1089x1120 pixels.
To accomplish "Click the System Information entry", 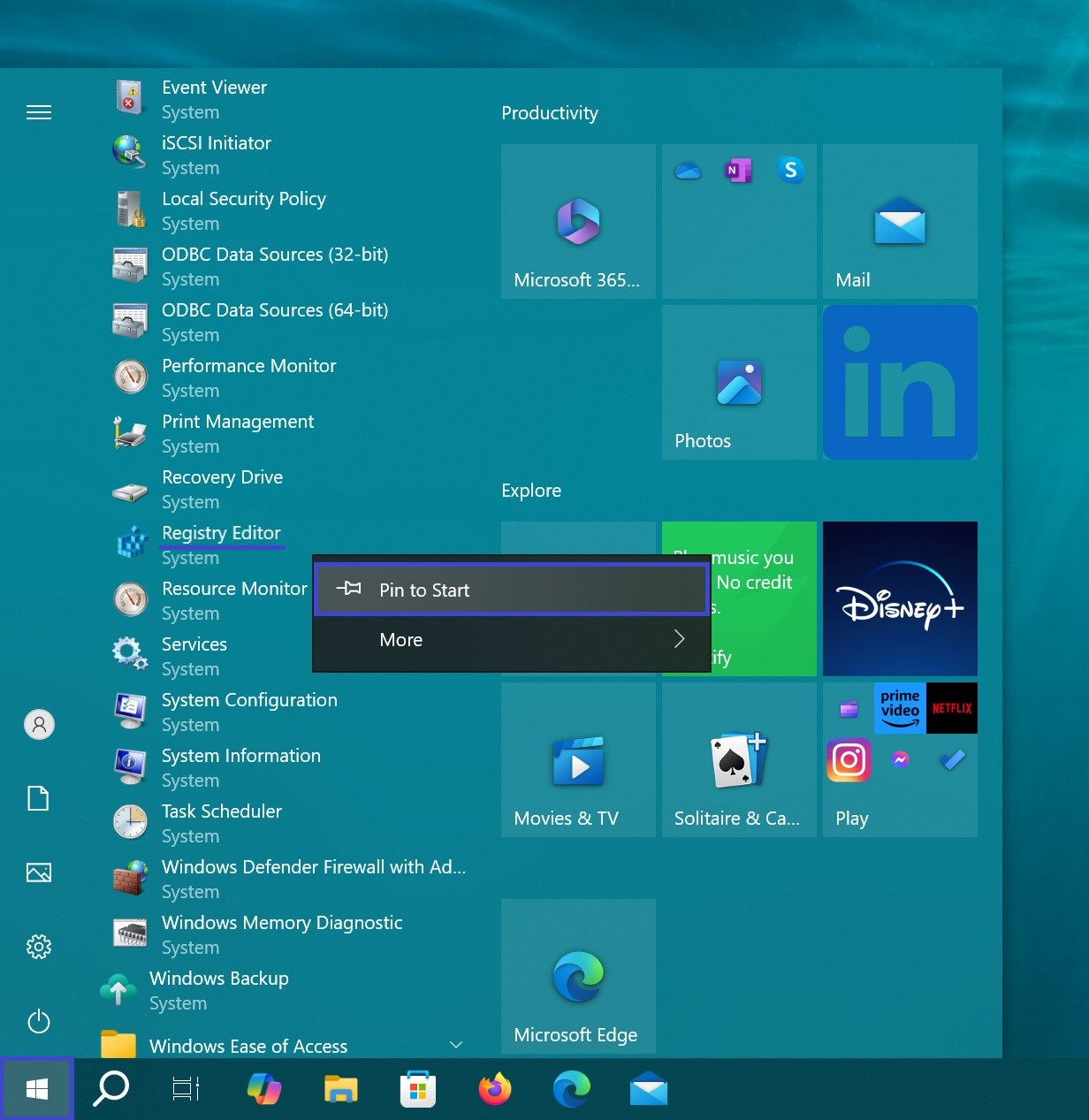I will click(282, 767).
